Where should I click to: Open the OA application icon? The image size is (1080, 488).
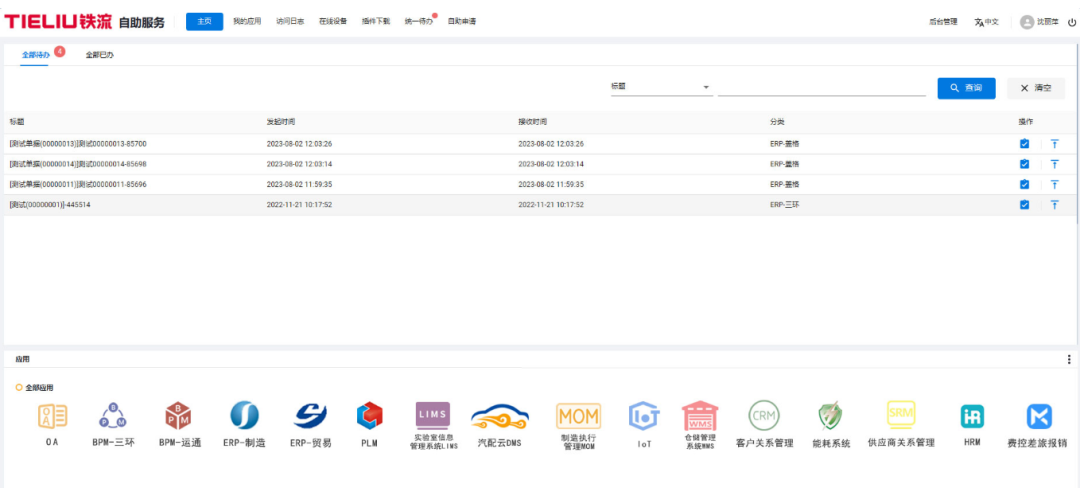tap(52, 416)
